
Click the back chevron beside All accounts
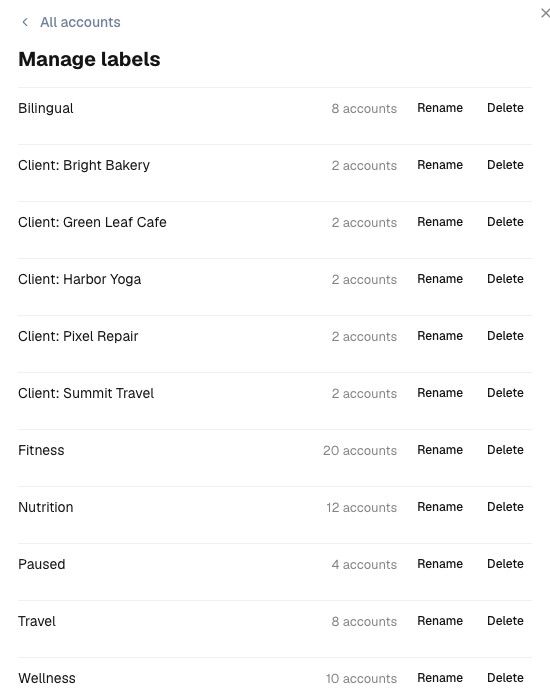point(25,22)
